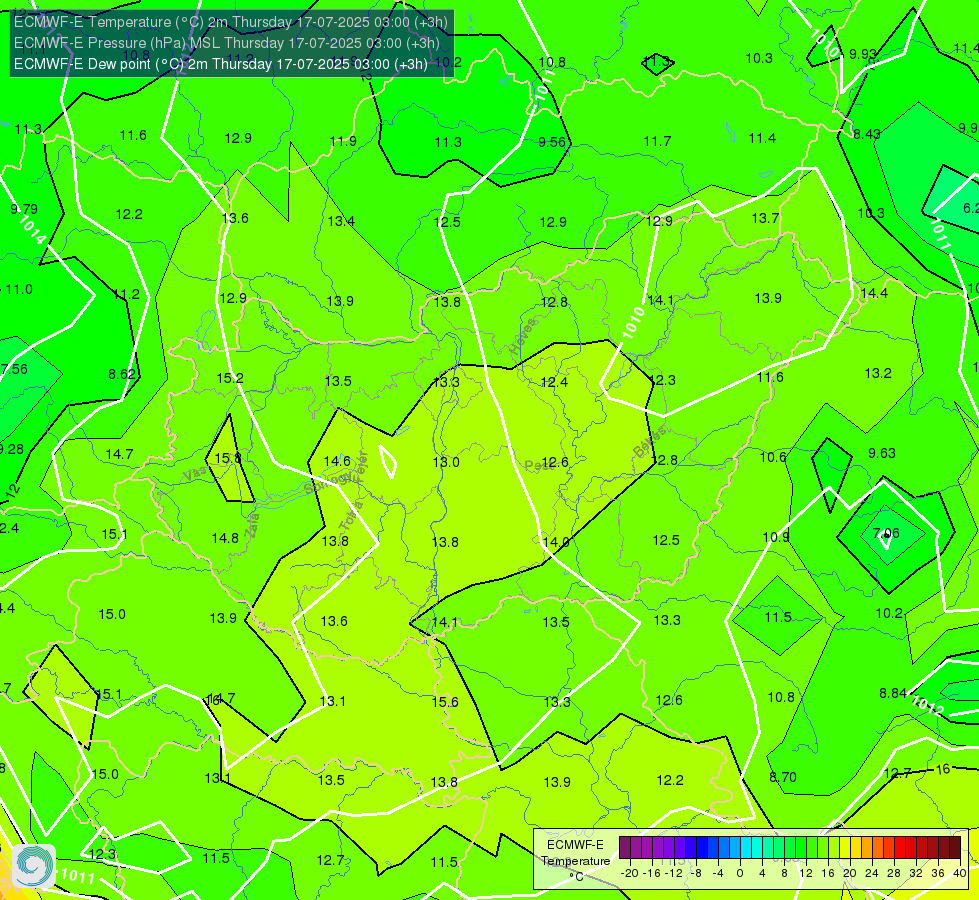This screenshot has height=900, width=979.
Task: Click the 1012 isobar label
Action: (927, 706)
